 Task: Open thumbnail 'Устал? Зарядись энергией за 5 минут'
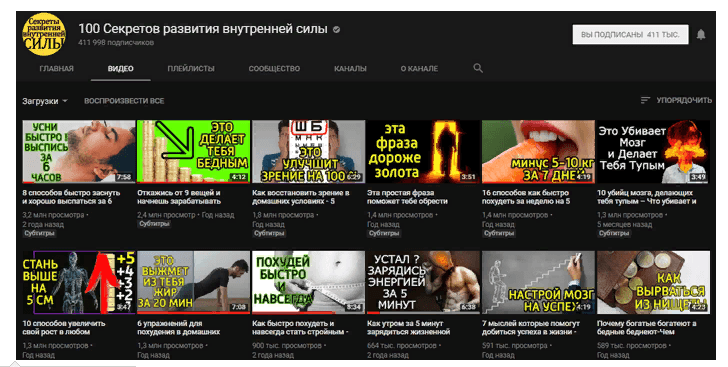[x=423, y=282]
